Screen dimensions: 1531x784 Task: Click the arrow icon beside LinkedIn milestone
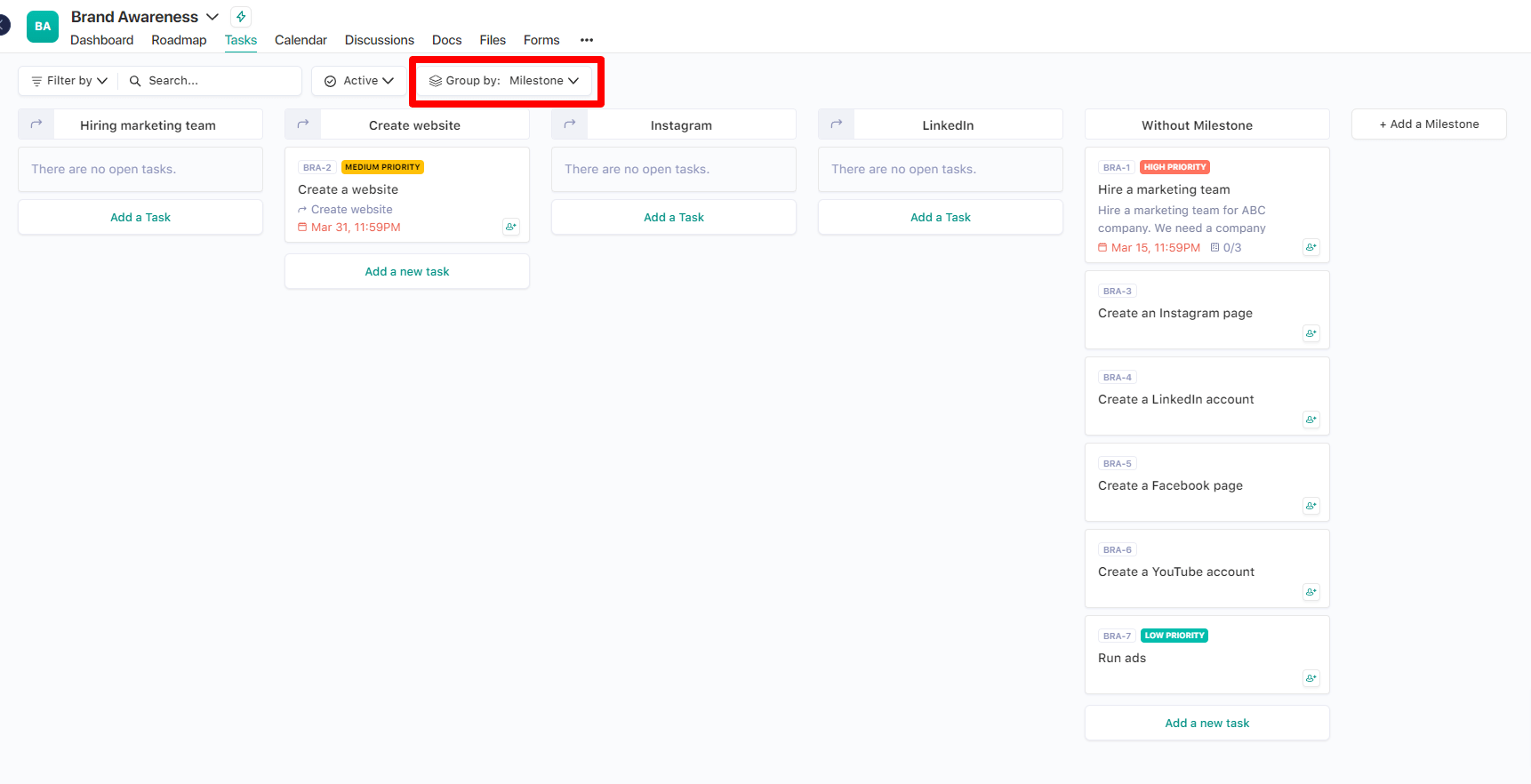(837, 124)
